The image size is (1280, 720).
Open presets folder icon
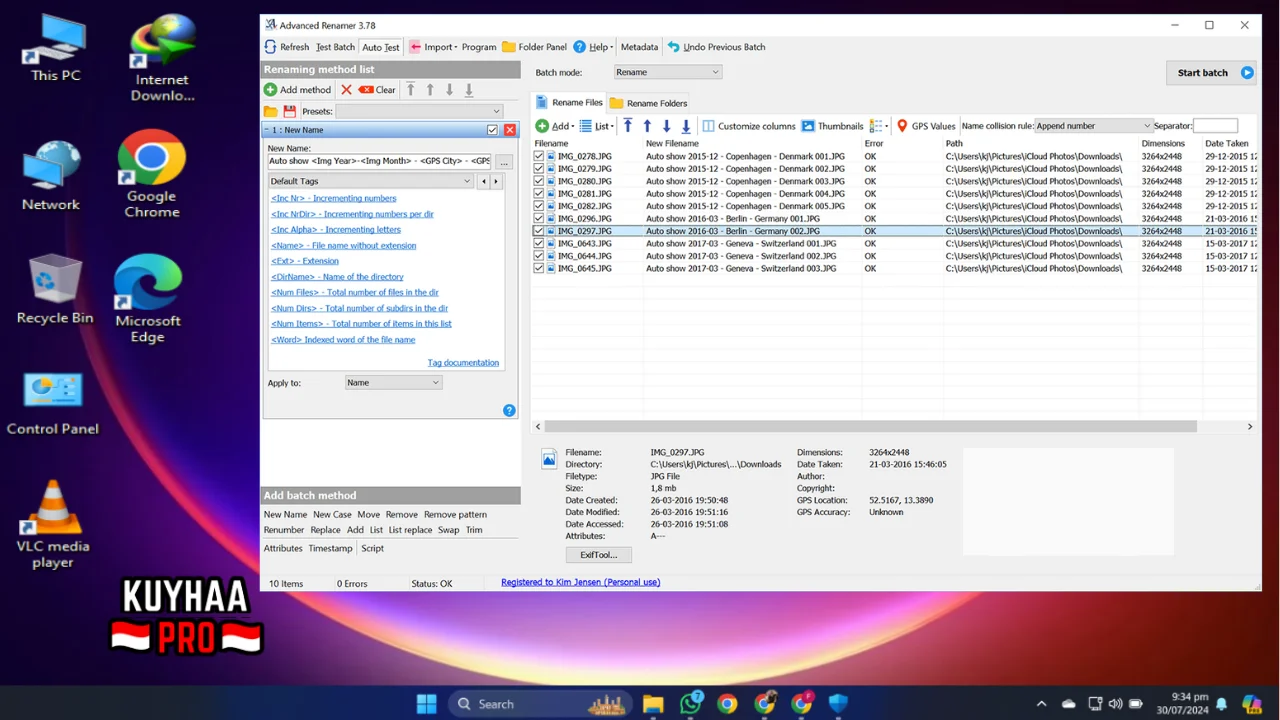(270, 111)
